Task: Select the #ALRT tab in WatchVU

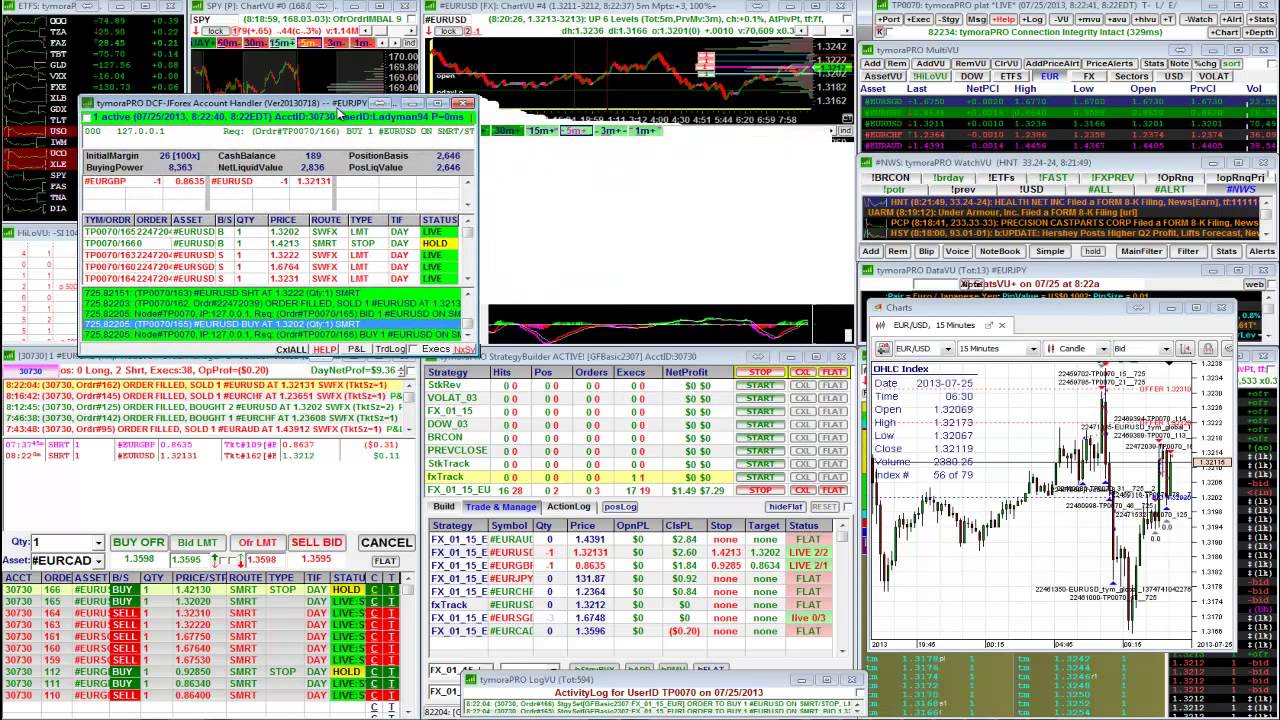Action: pos(1170,189)
